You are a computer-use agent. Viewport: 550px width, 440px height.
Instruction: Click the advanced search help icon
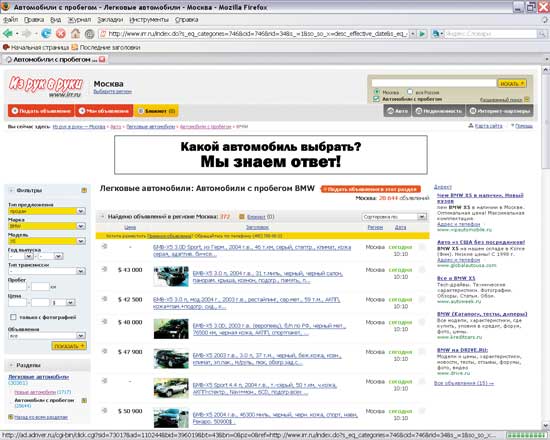(x=526, y=100)
